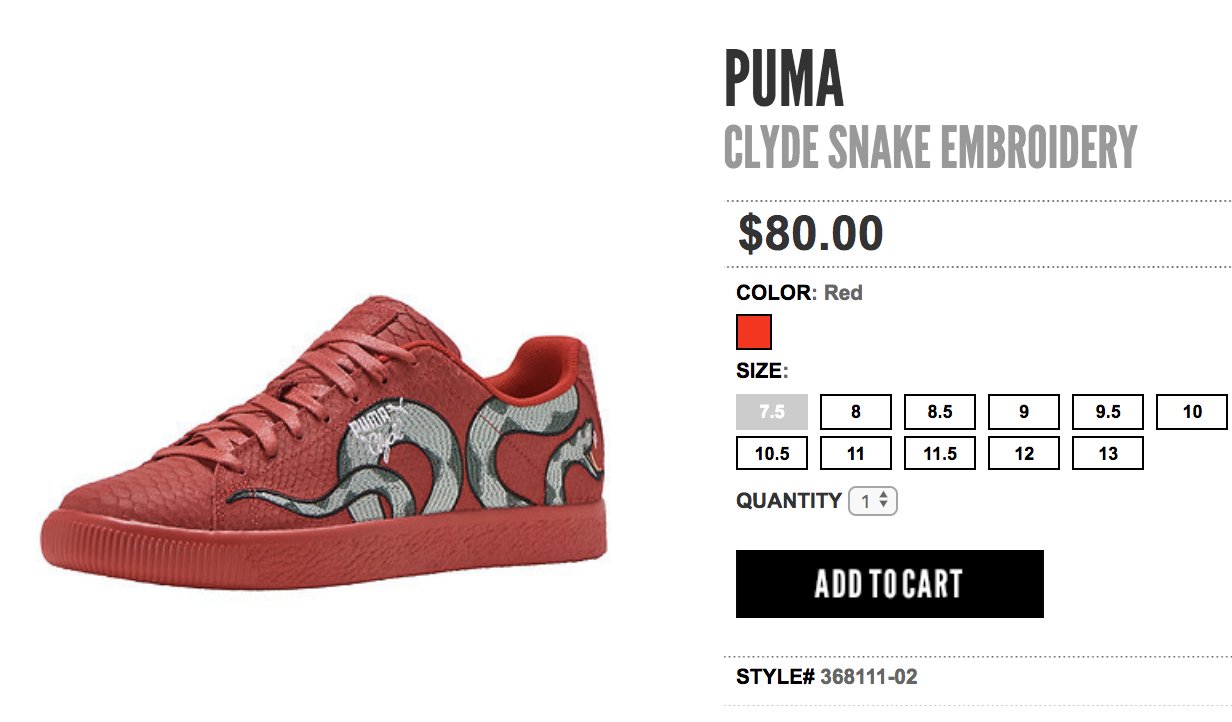Add the shoe to cart
1232x722 pixels.
click(x=890, y=584)
